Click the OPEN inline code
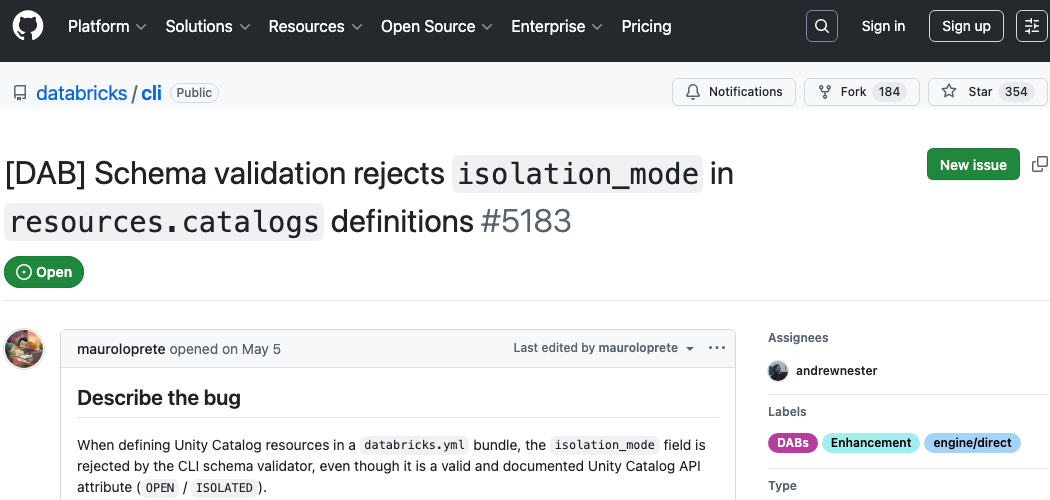The height and width of the screenshot is (500, 1050). pos(160,488)
